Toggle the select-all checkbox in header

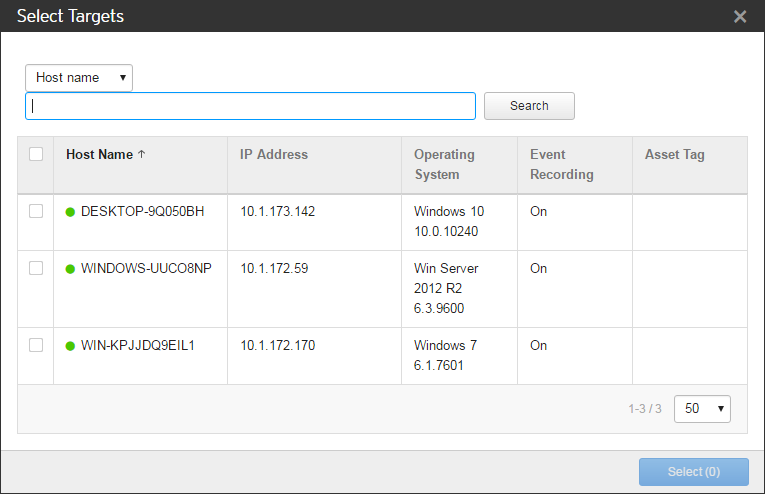36,154
